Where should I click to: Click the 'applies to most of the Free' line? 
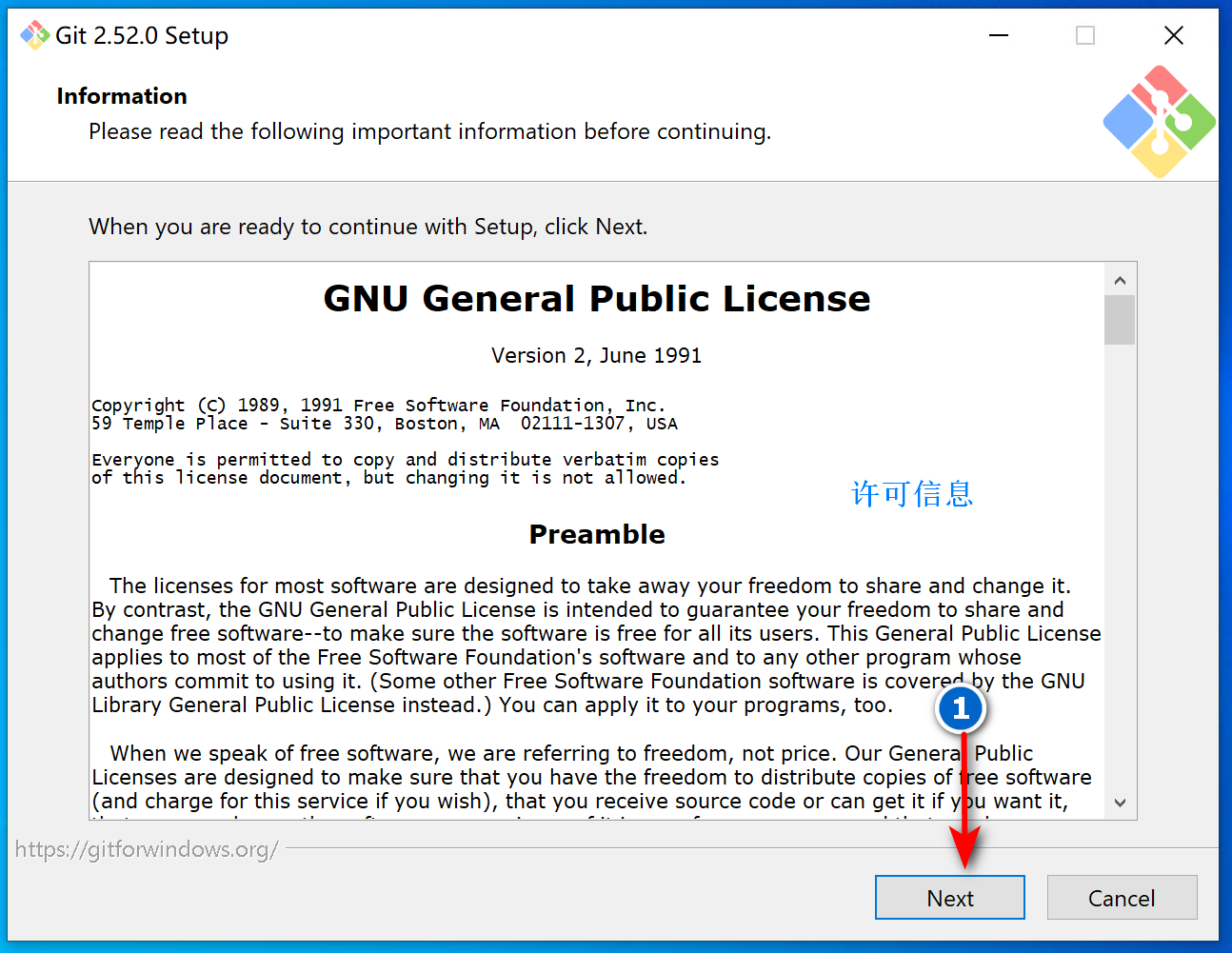[x=557, y=657]
